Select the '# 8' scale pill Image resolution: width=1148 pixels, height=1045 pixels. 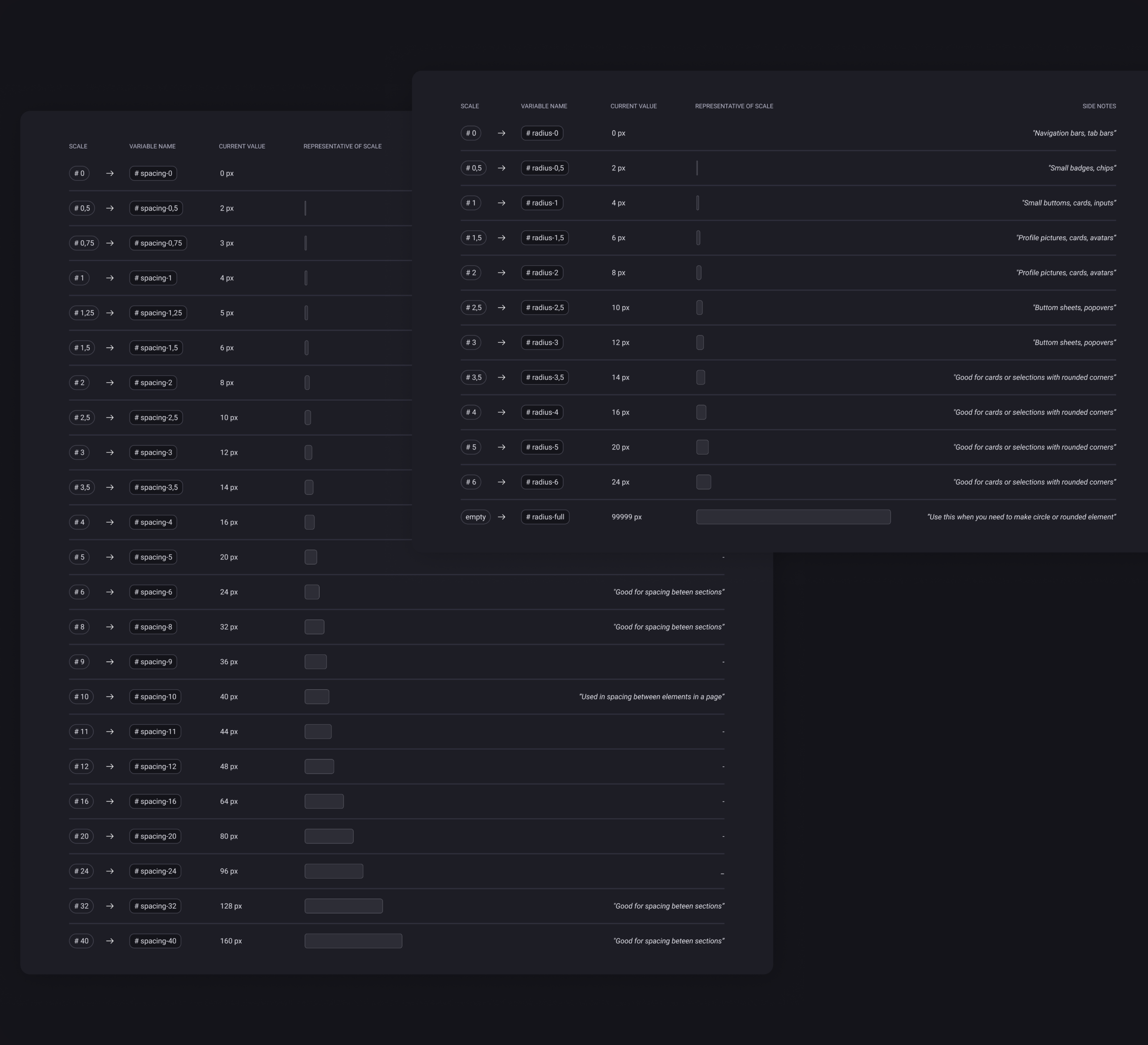(79, 627)
